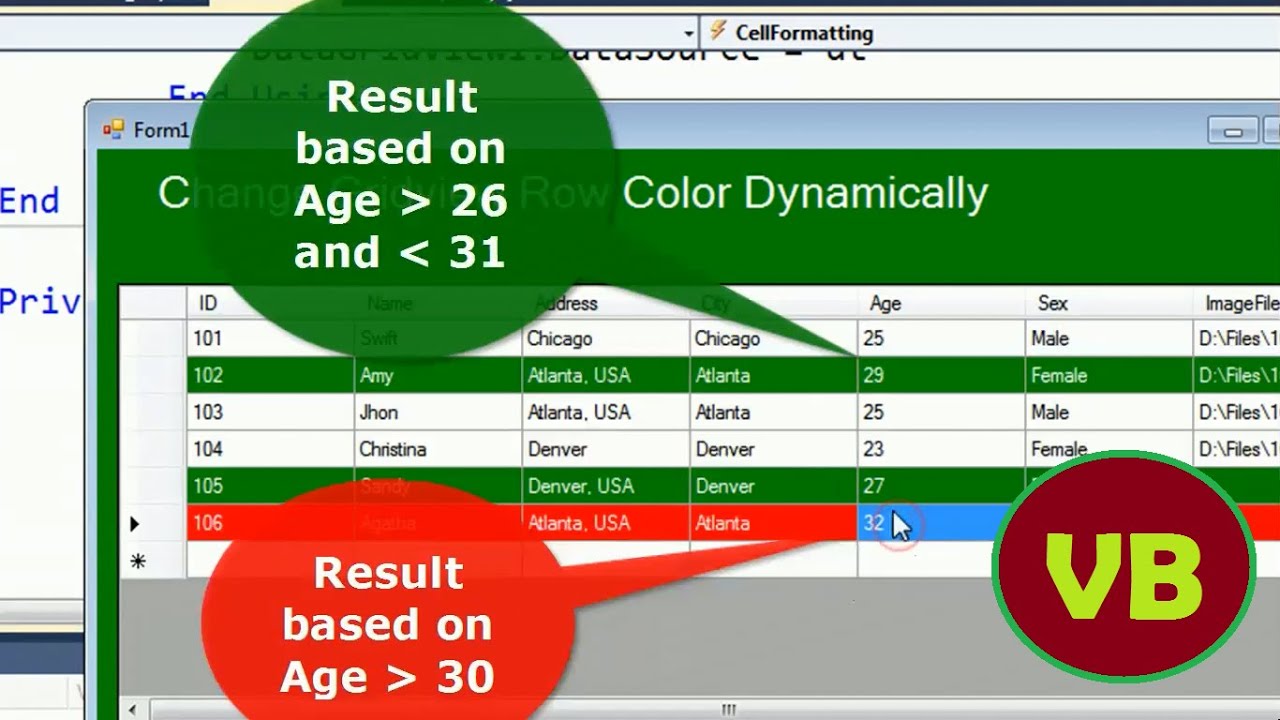Click the horizontal scrollbar thumb of the grid
Viewport: 1280px width, 720px height.
(x=728, y=709)
